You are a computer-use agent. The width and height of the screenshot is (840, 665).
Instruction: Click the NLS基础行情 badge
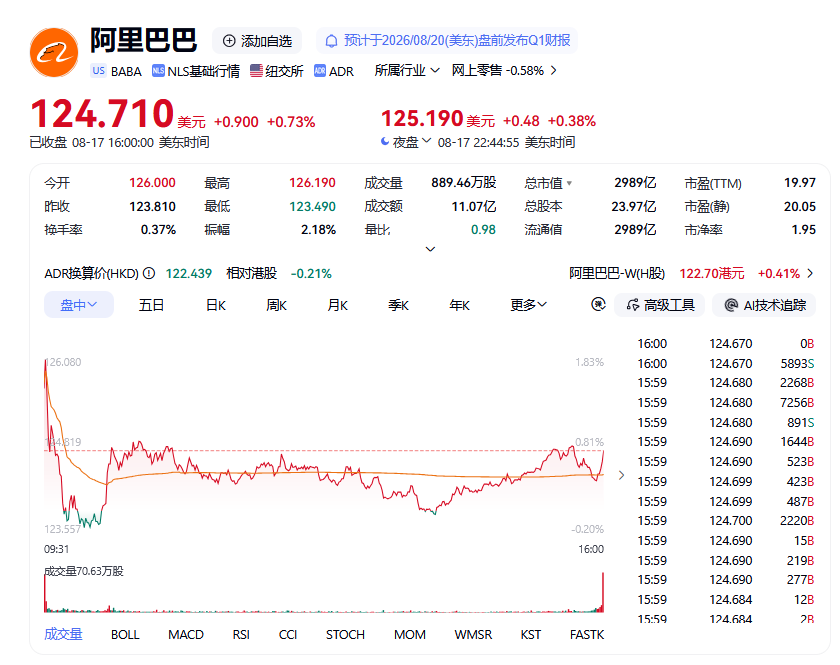[196, 71]
